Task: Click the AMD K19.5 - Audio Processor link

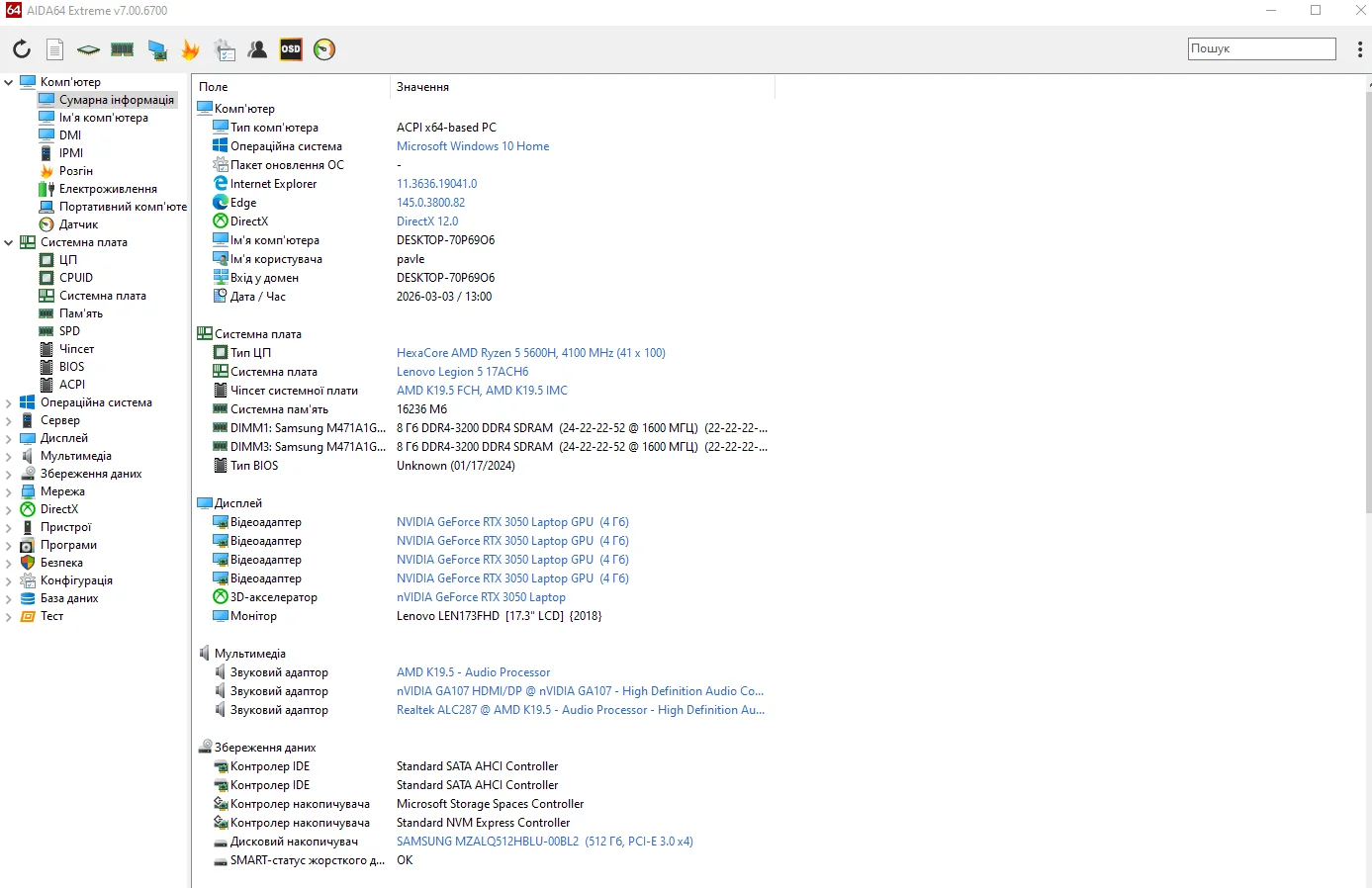Action: [473, 672]
